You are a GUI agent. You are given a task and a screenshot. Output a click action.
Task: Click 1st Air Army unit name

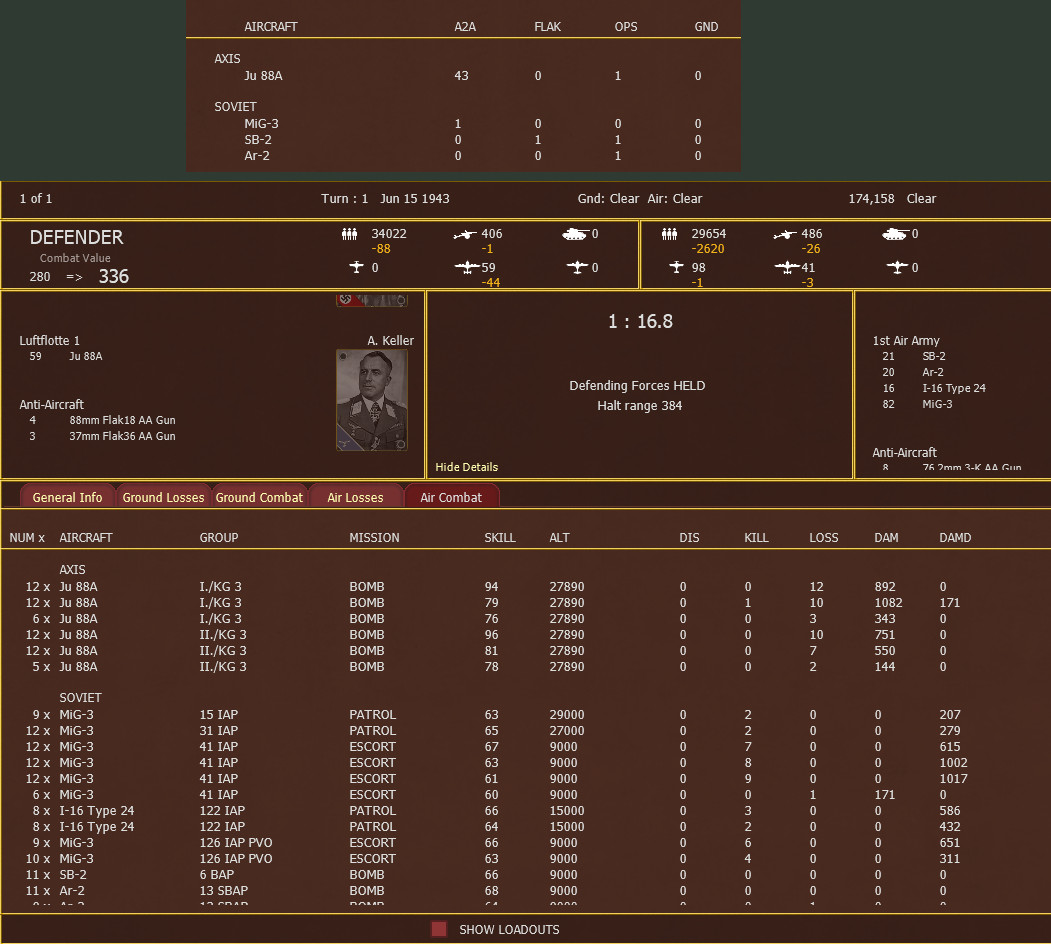pyautogui.click(x=906, y=341)
